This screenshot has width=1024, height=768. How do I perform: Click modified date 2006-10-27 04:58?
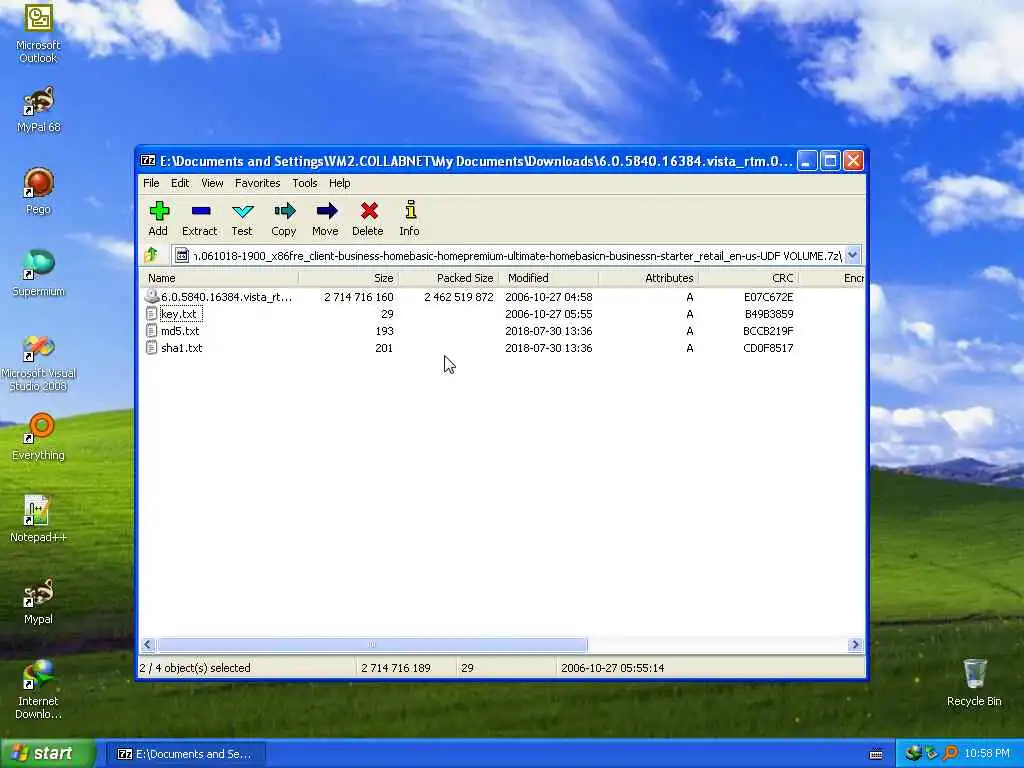coord(549,297)
